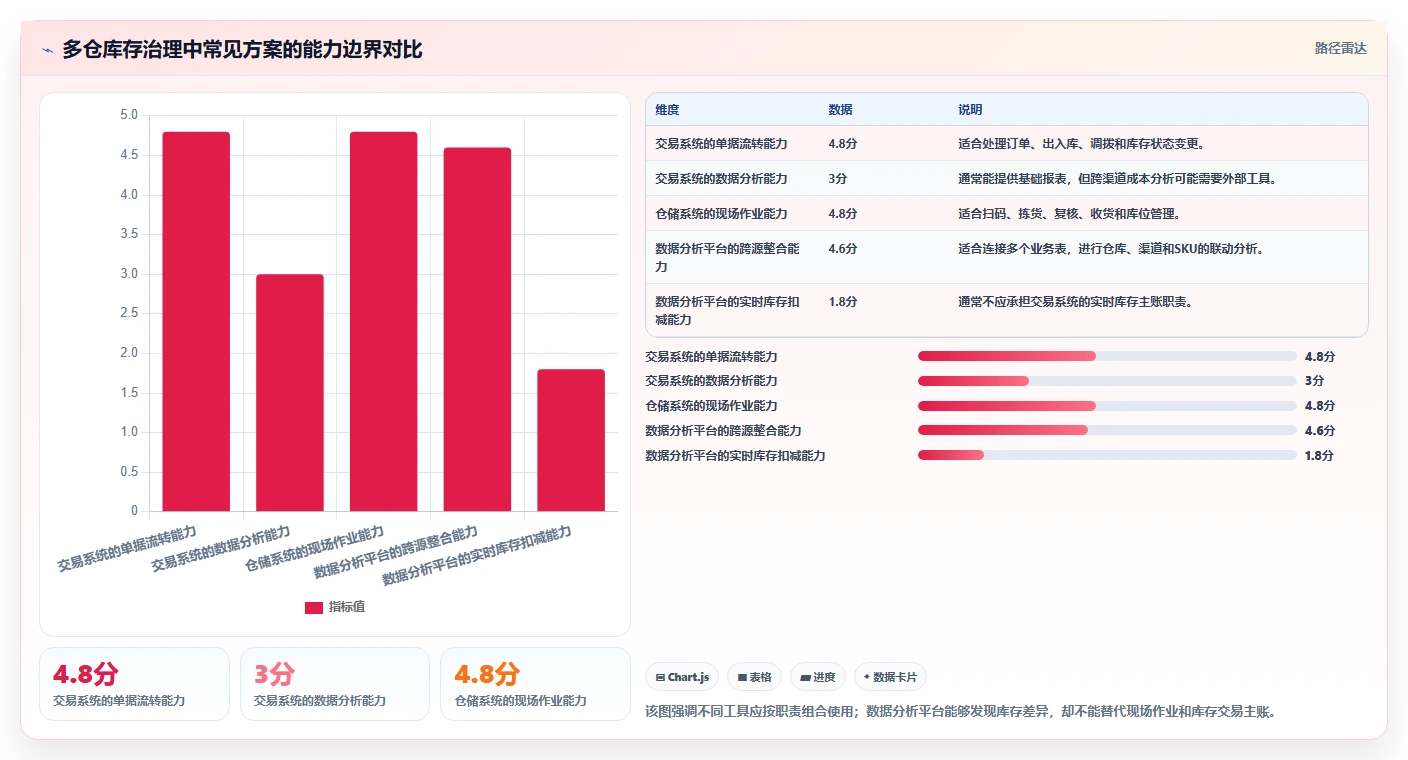
Task: Click the 3分 value beside progress bars
Action: click(x=1315, y=381)
